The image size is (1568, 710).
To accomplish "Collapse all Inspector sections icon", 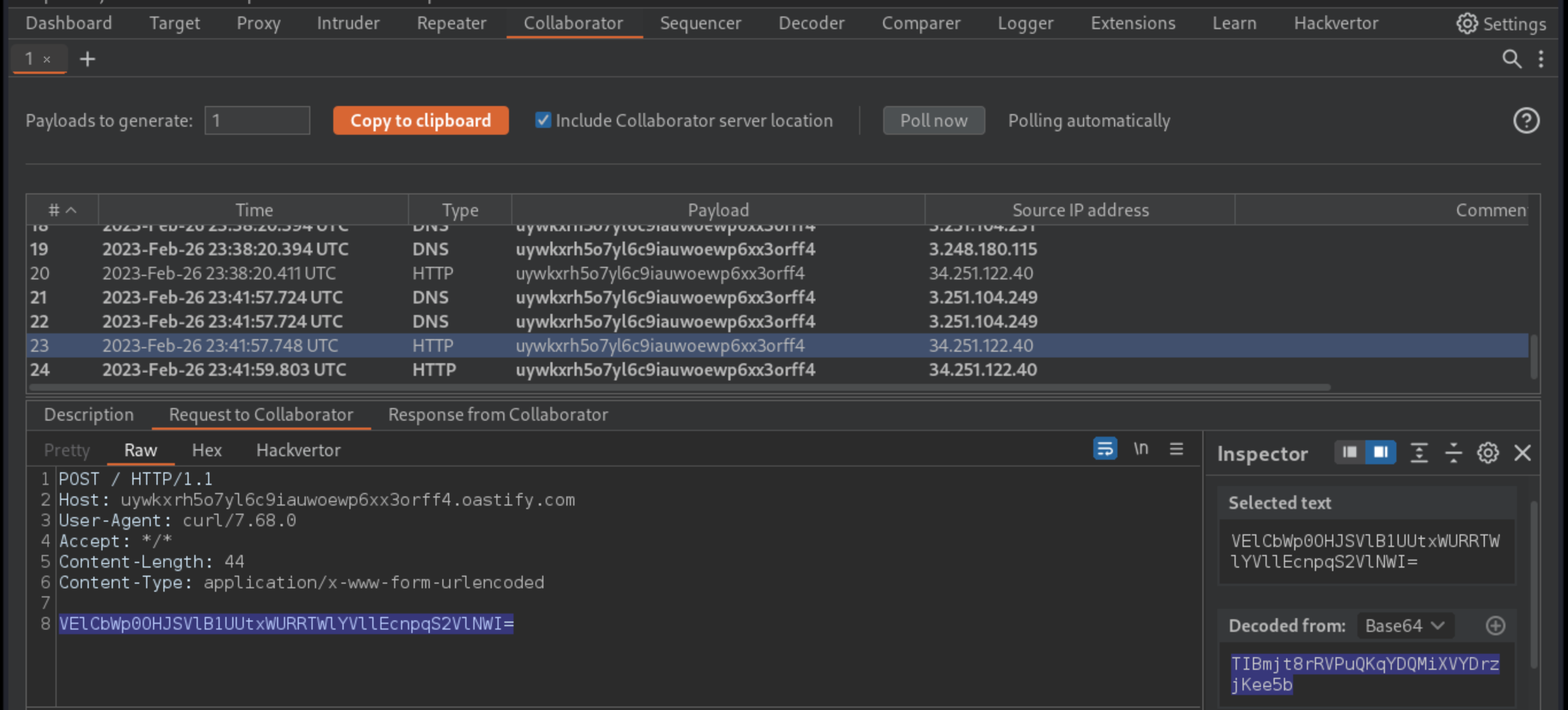I will (x=1454, y=452).
